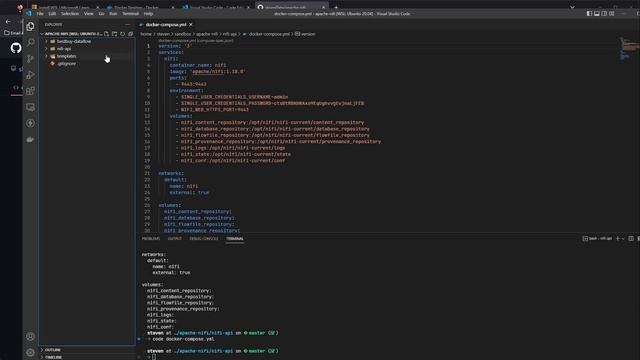Open the Source Control view
Image resolution: width=640 pixels, height=360 pixels.
coord(30,59)
